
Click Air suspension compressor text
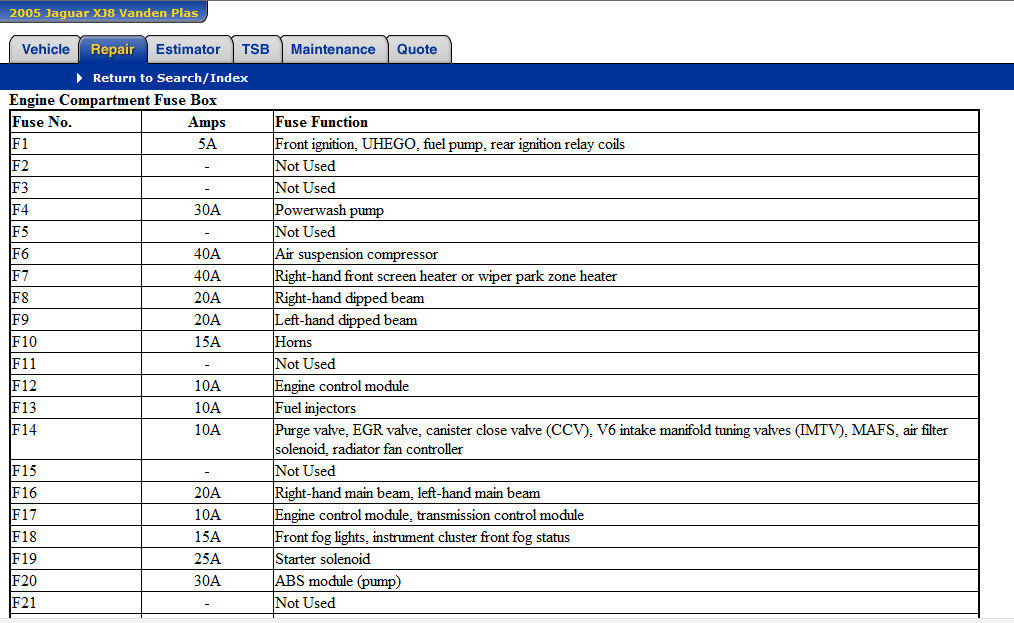[x=356, y=254]
